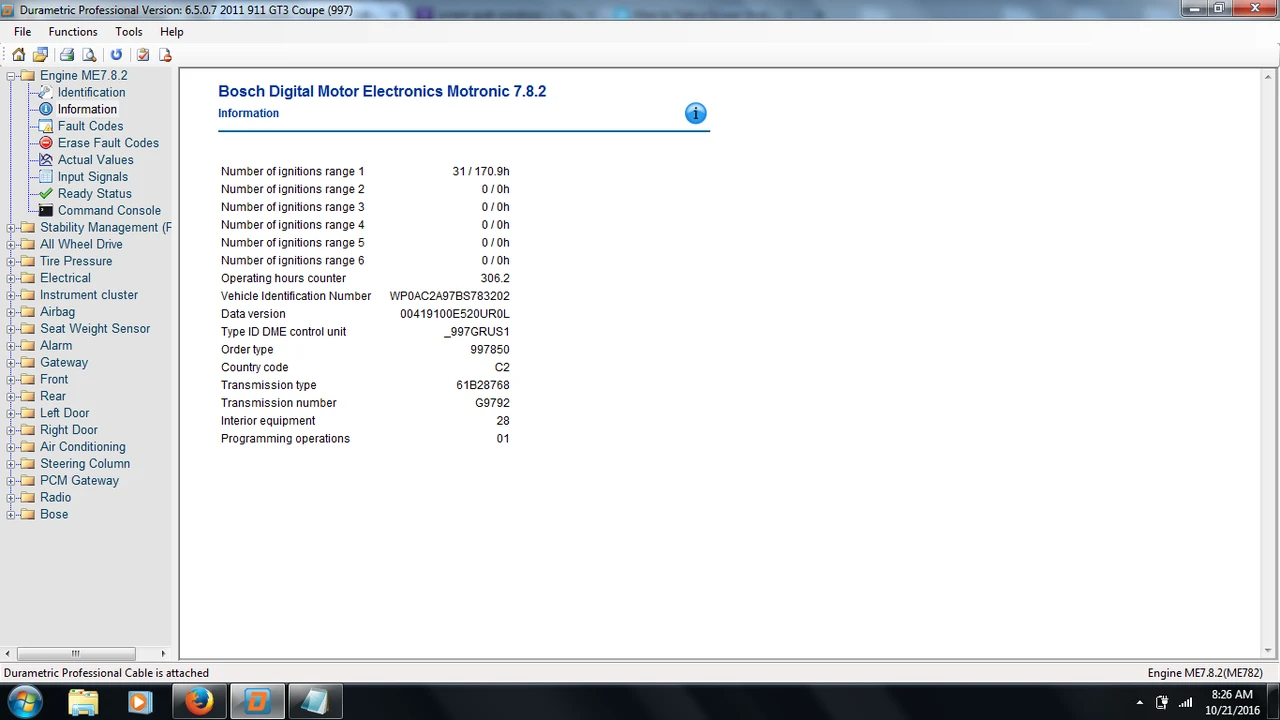1280x720 pixels.
Task: Open Identification under Engine ME7.8.2
Action: pyautogui.click(x=91, y=92)
